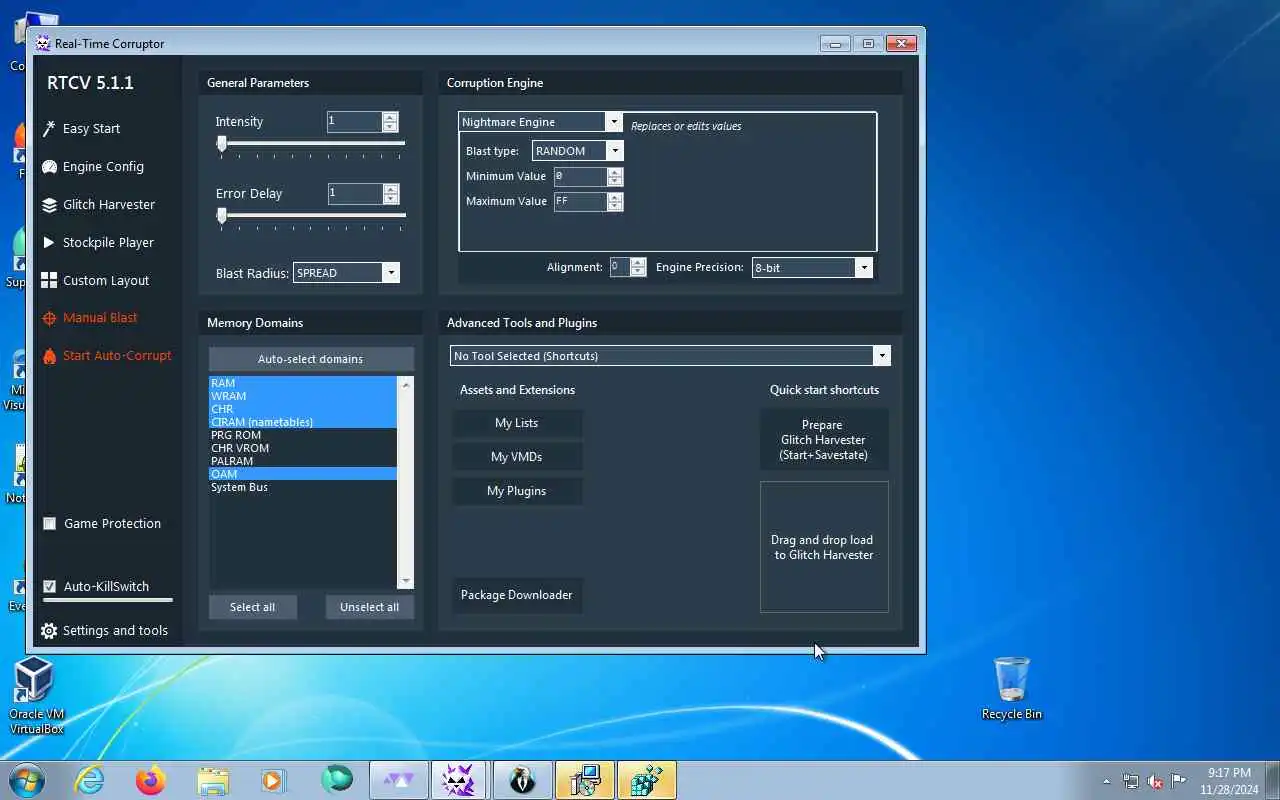Click Stockpile Player play icon

pos(49,242)
